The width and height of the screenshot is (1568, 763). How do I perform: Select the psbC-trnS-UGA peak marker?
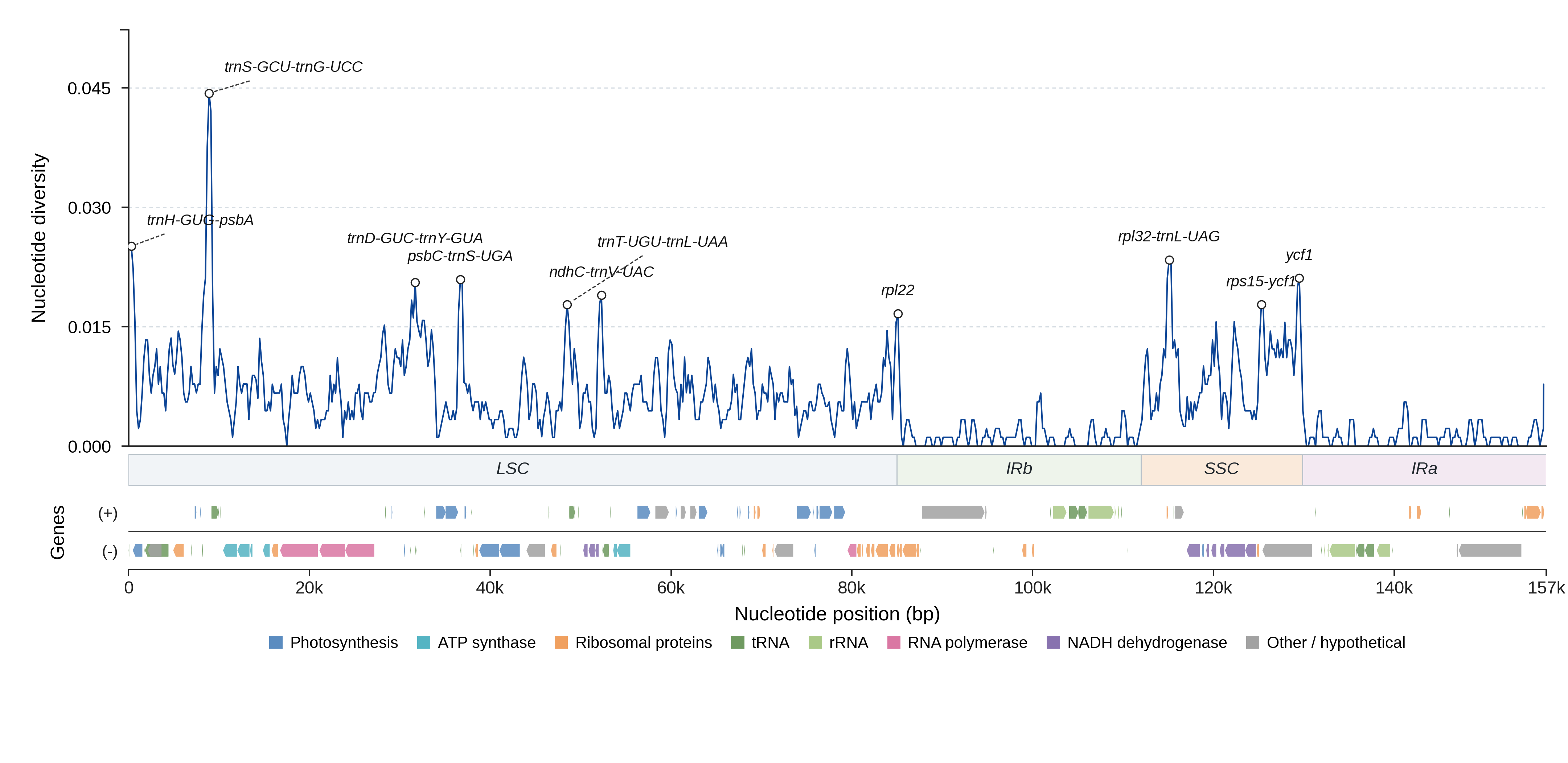point(461,280)
